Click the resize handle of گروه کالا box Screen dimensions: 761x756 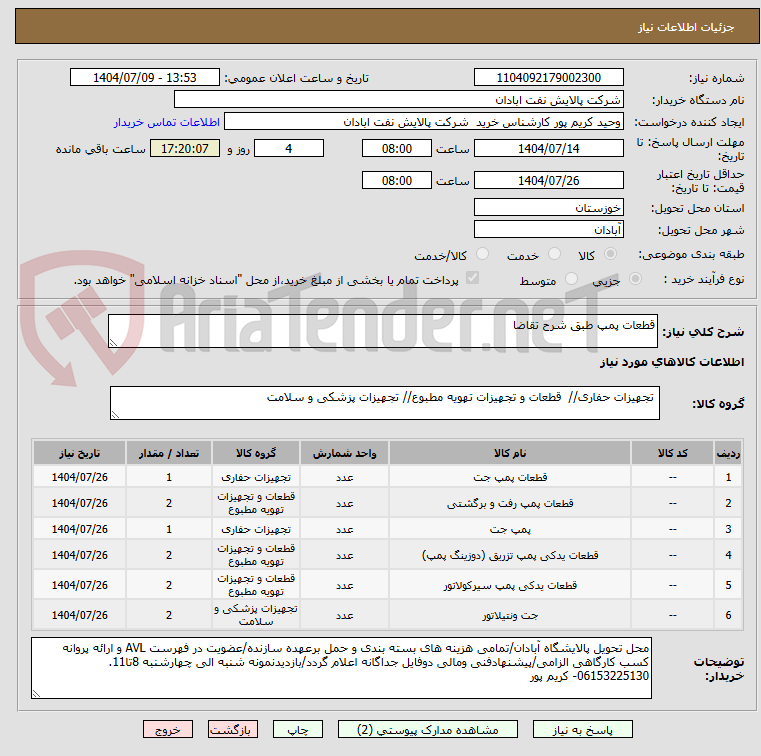(x=116, y=414)
